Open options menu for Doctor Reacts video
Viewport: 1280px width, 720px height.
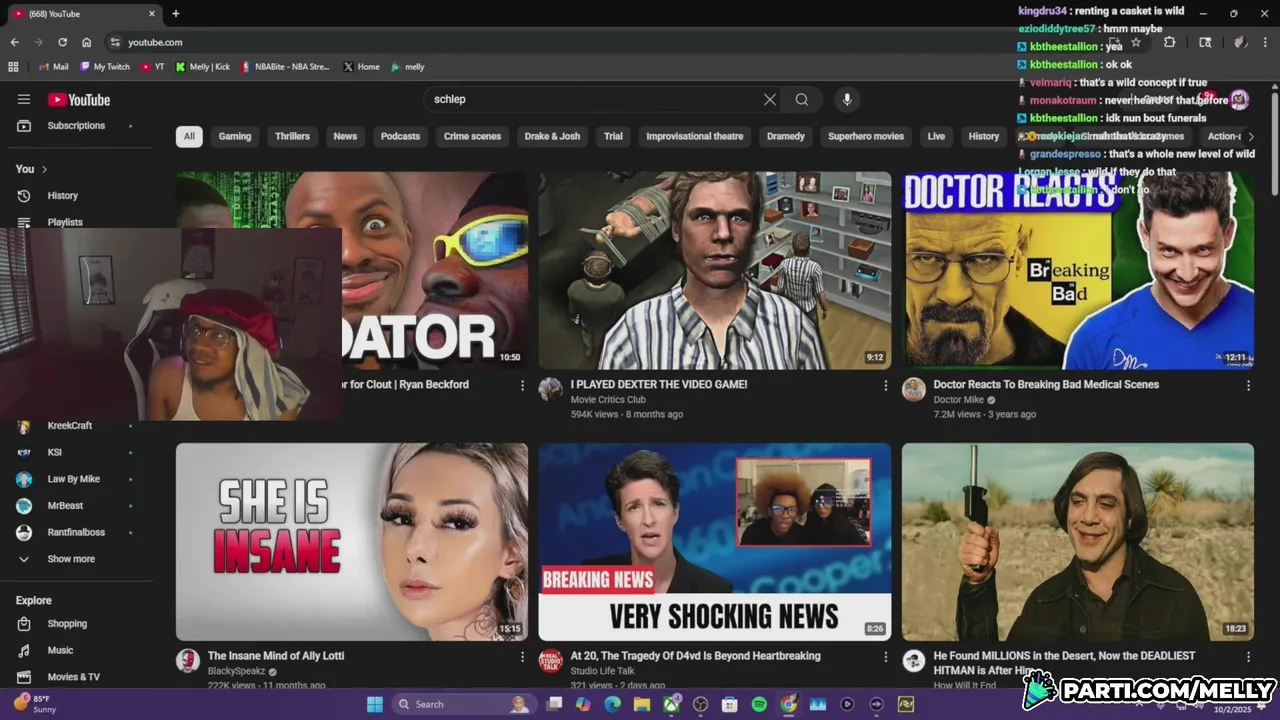pos(1248,385)
